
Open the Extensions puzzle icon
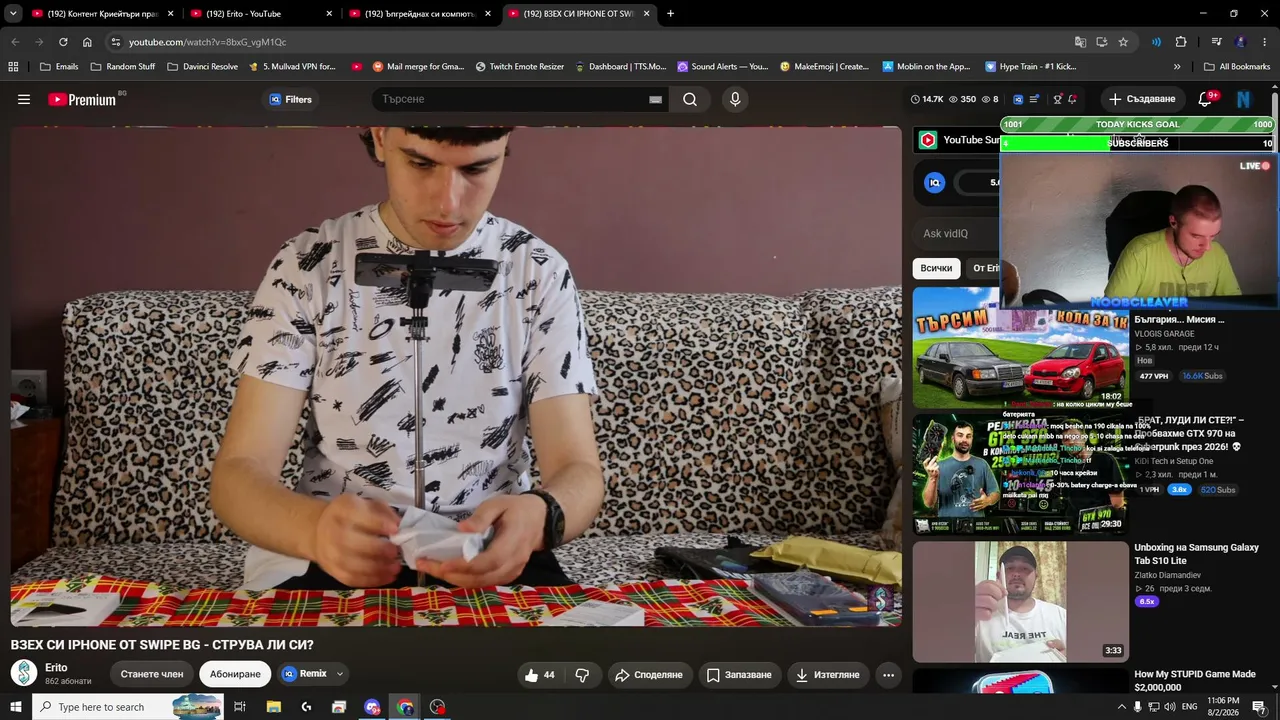1181,42
